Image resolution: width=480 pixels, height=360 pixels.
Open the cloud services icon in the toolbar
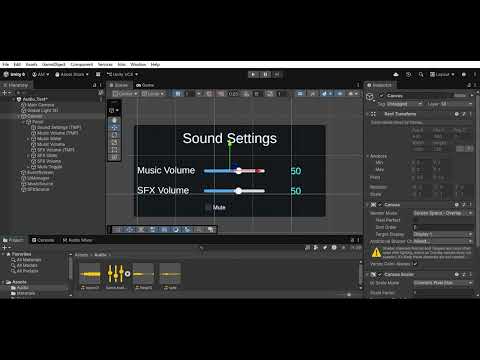point(396,74)
